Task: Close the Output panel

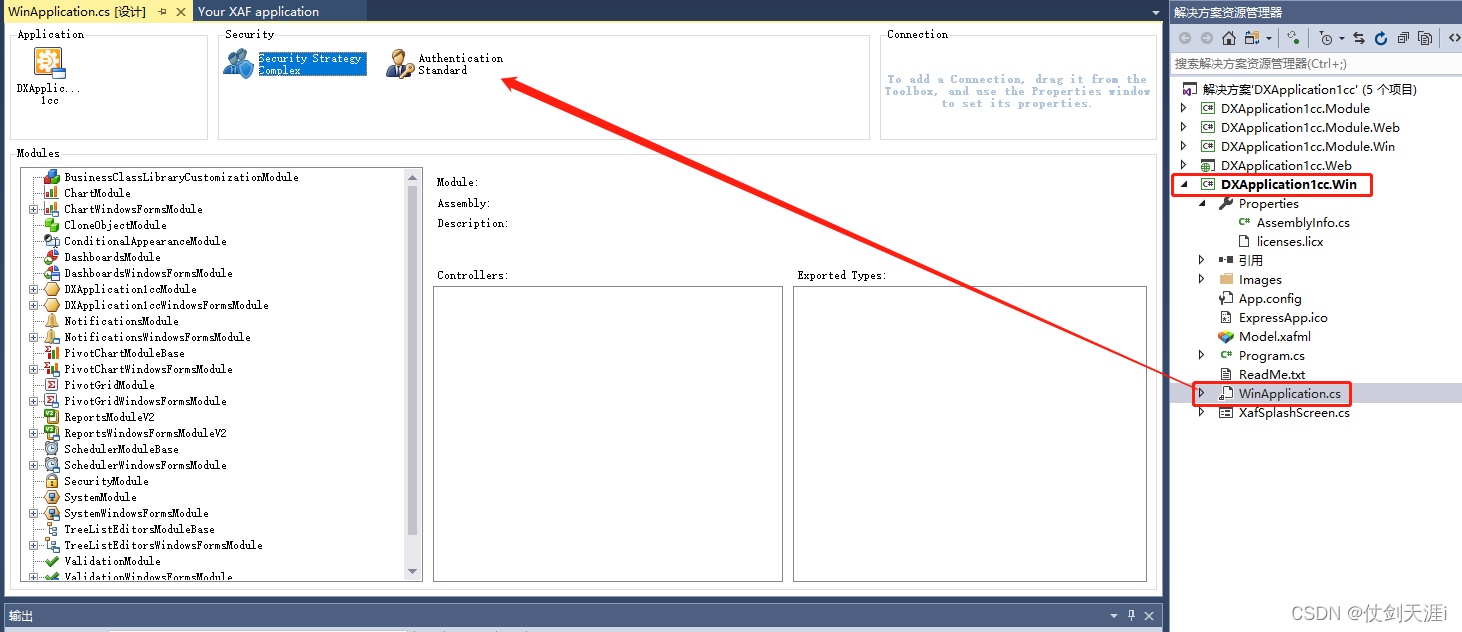Action: tap(1149, 616)
